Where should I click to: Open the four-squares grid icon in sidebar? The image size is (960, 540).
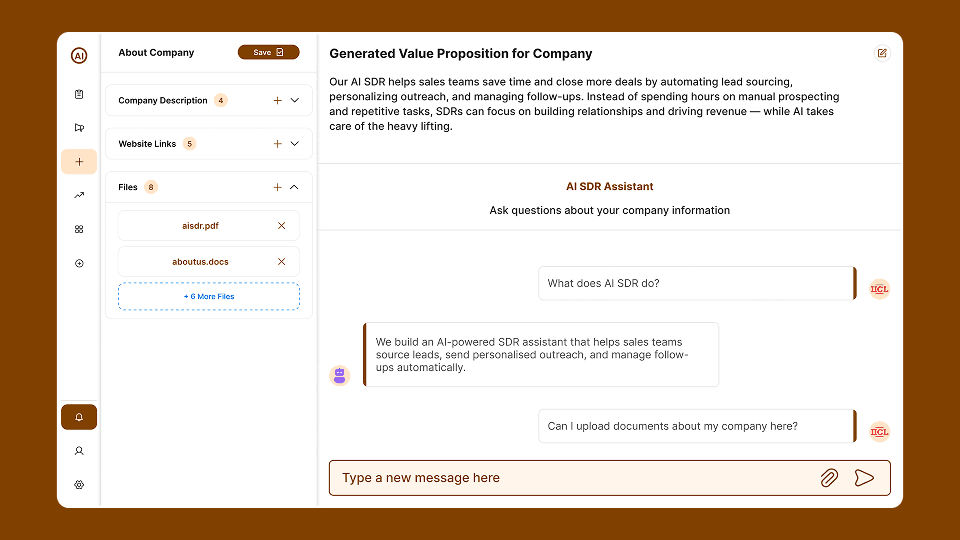tap(79, 229)
